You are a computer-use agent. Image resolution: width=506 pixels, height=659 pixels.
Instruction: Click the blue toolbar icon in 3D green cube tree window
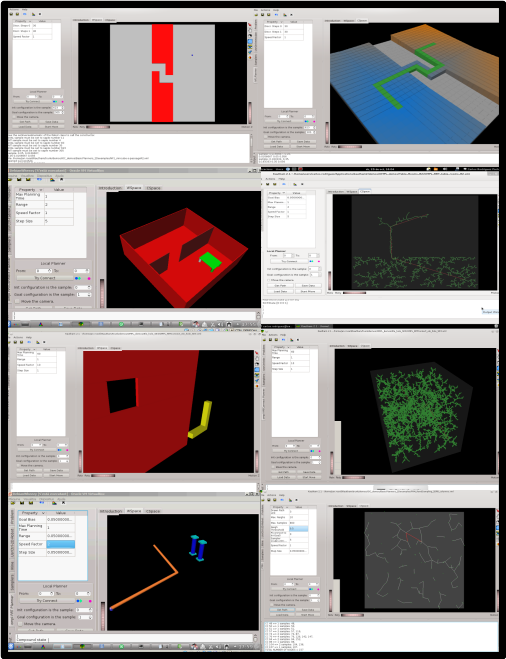coord(283,340)
